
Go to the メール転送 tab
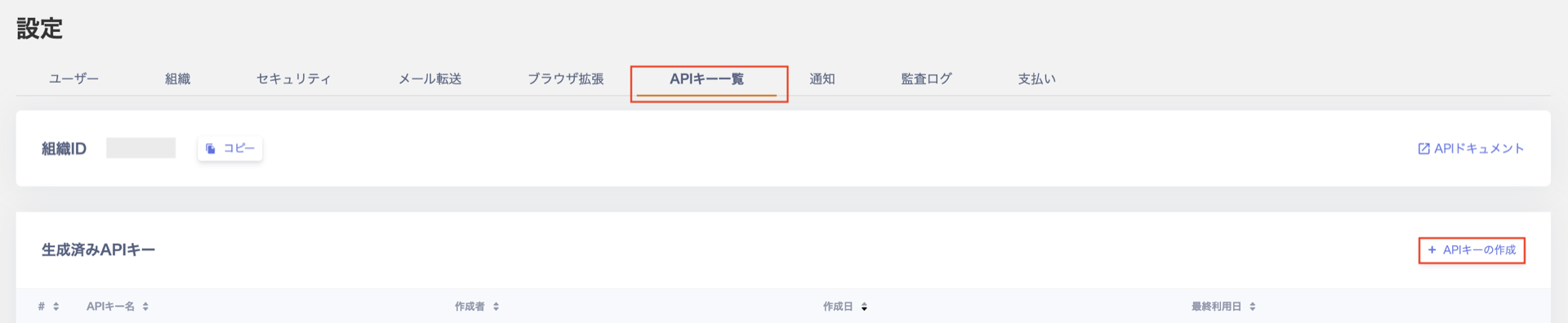point(430,79)
